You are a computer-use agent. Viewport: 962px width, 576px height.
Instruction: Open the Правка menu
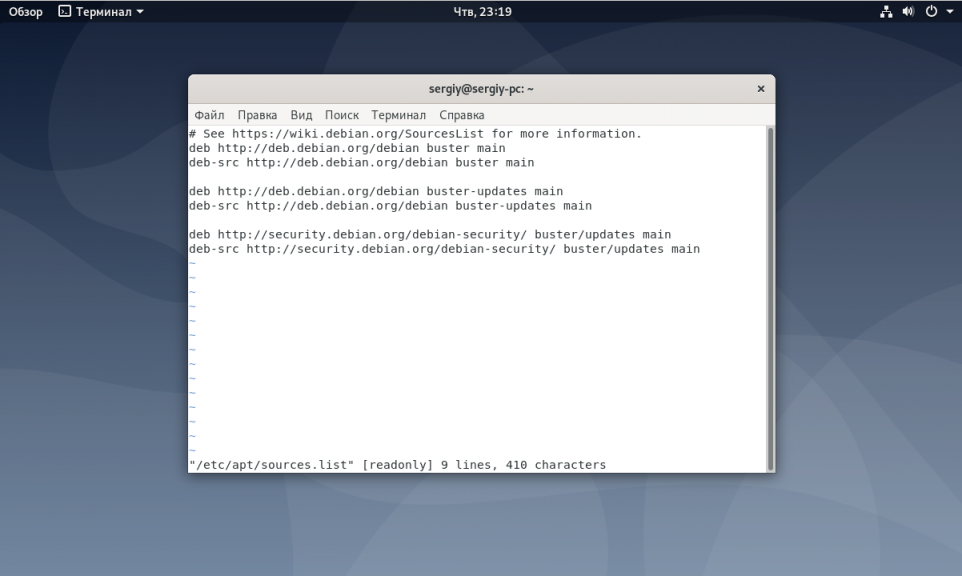pyautogui.click(x=257, y=115)
